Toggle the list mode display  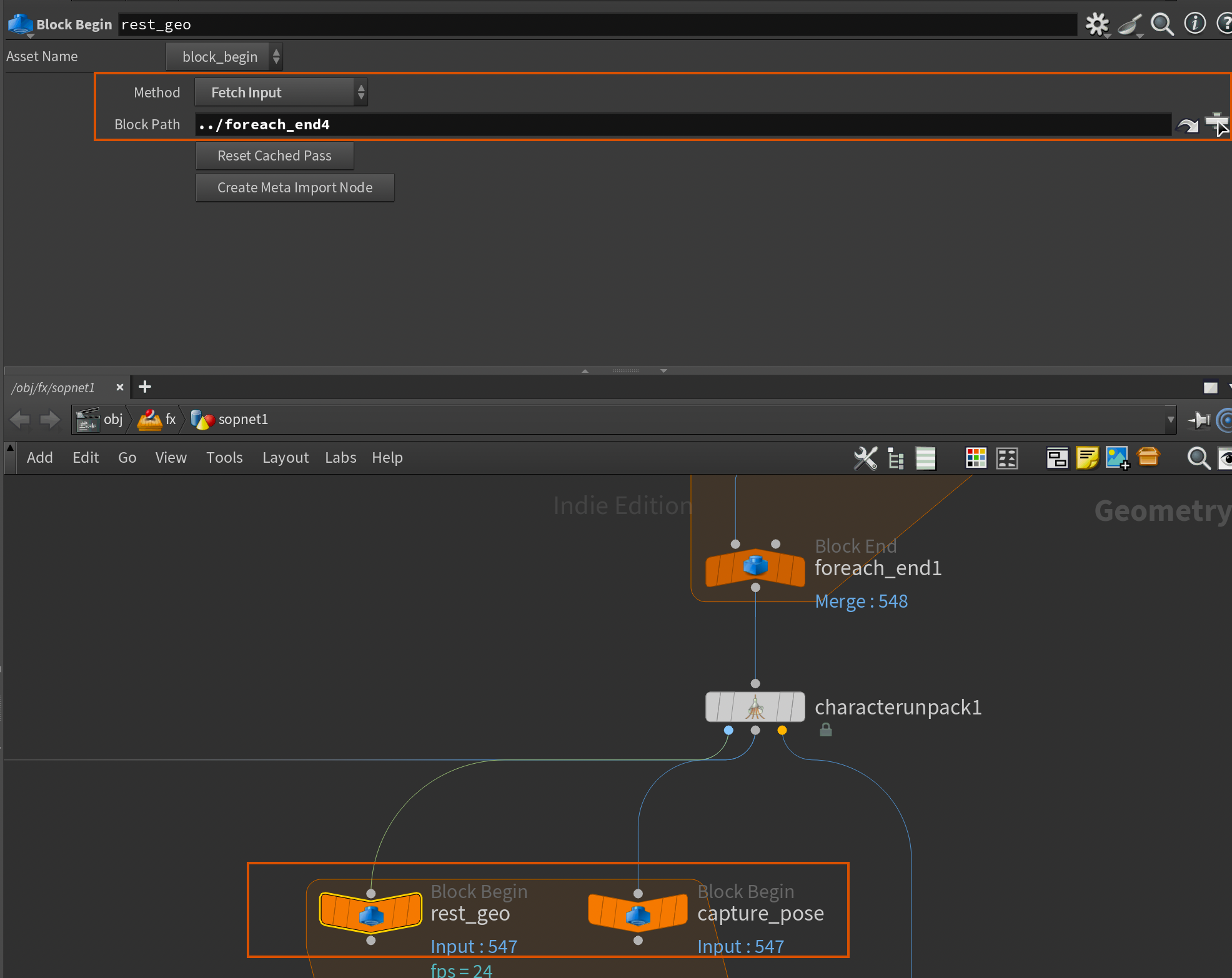coord(925,458)
